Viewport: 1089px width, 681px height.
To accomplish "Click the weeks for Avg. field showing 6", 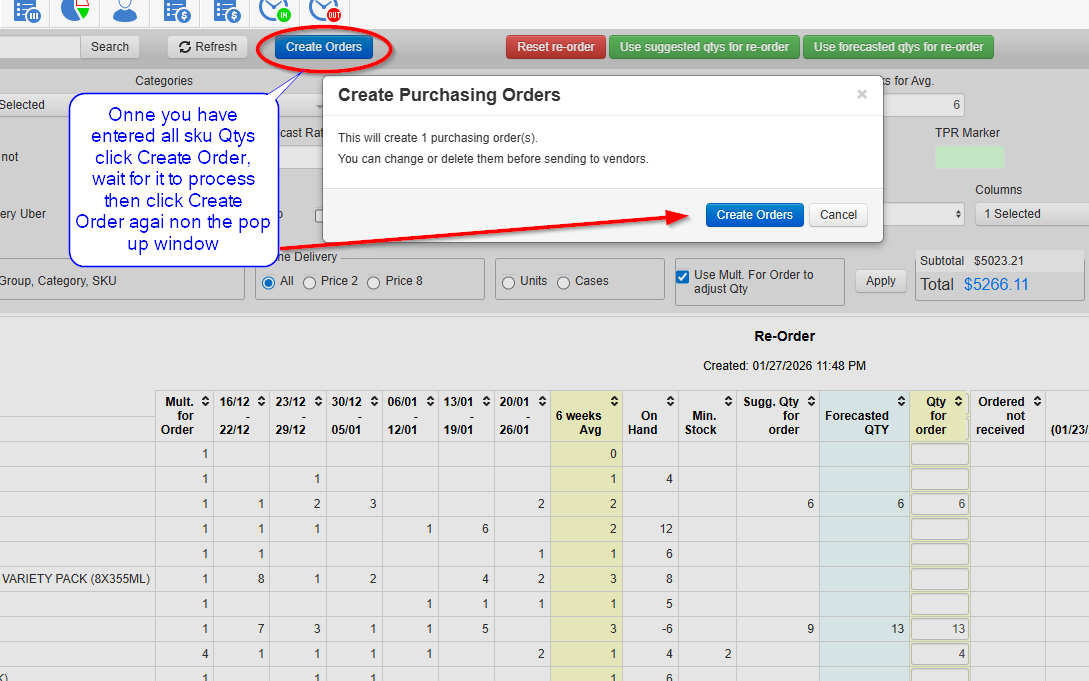I will (x=924, y=105).
